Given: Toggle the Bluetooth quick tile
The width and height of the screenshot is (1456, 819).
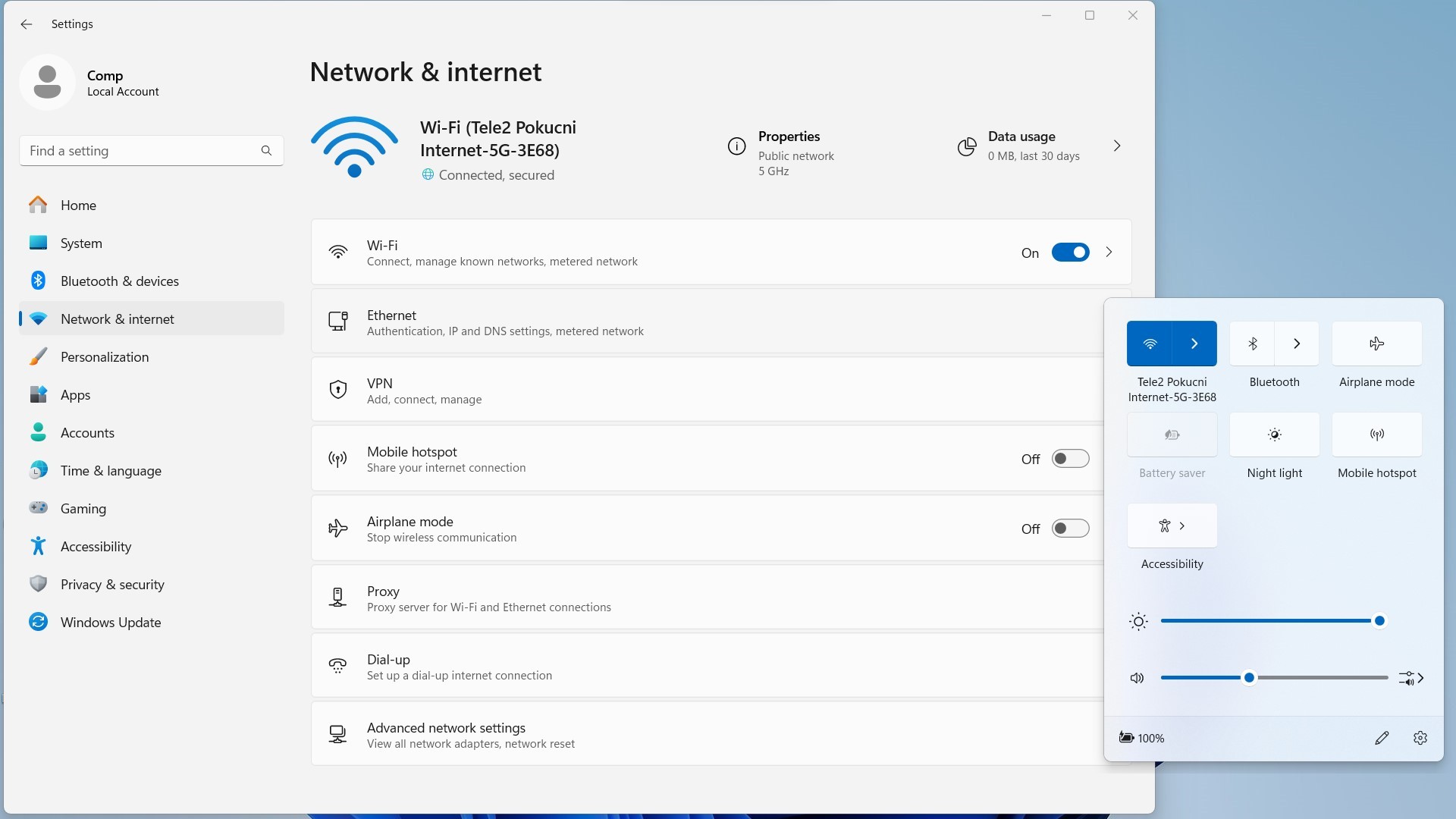Looking at the screenshot, I should point(1252,344).
